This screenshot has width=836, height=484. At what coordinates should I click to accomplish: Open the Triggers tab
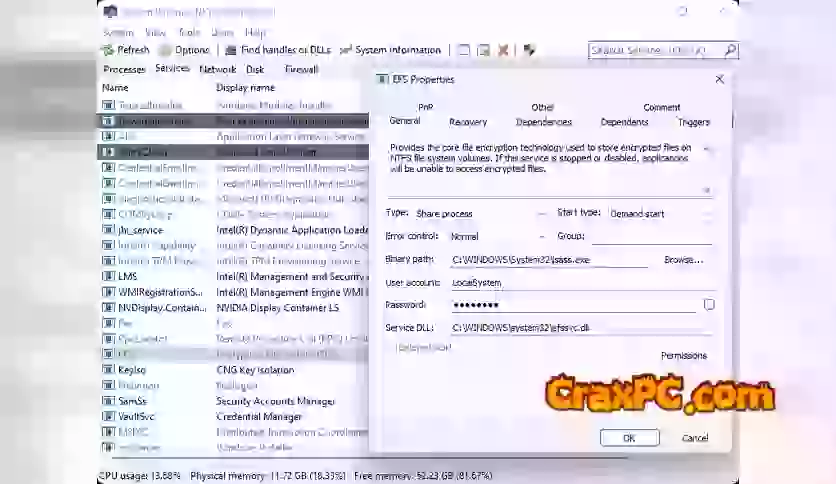(694, 122)
